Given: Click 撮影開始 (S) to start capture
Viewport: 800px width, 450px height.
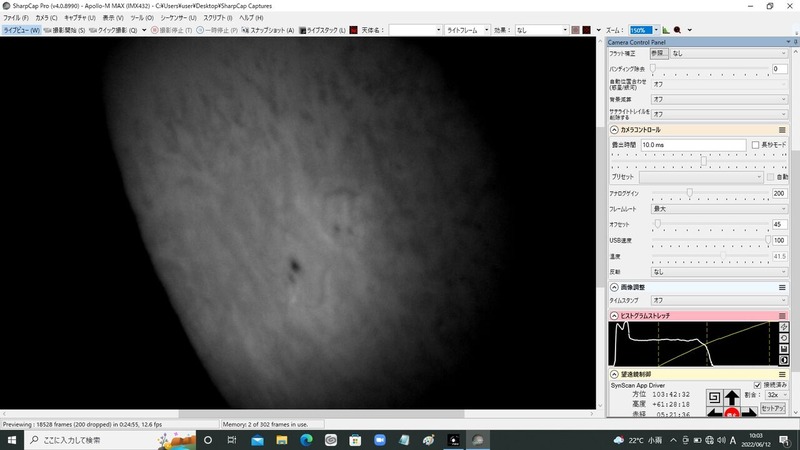Looking at the screenshot, I should [x=65, y=30].
